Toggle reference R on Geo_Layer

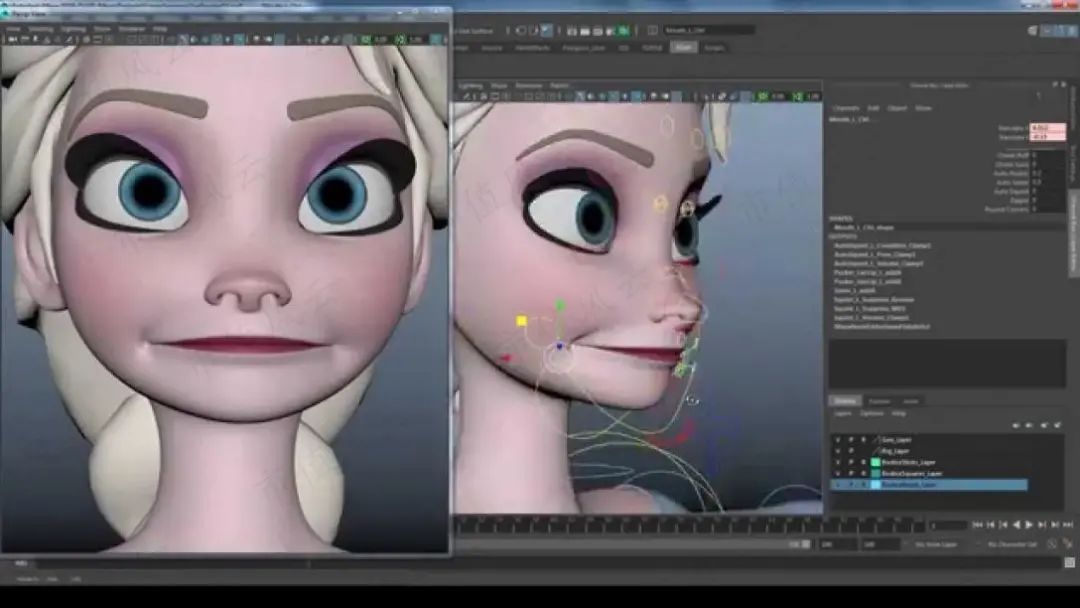[863, 439]
